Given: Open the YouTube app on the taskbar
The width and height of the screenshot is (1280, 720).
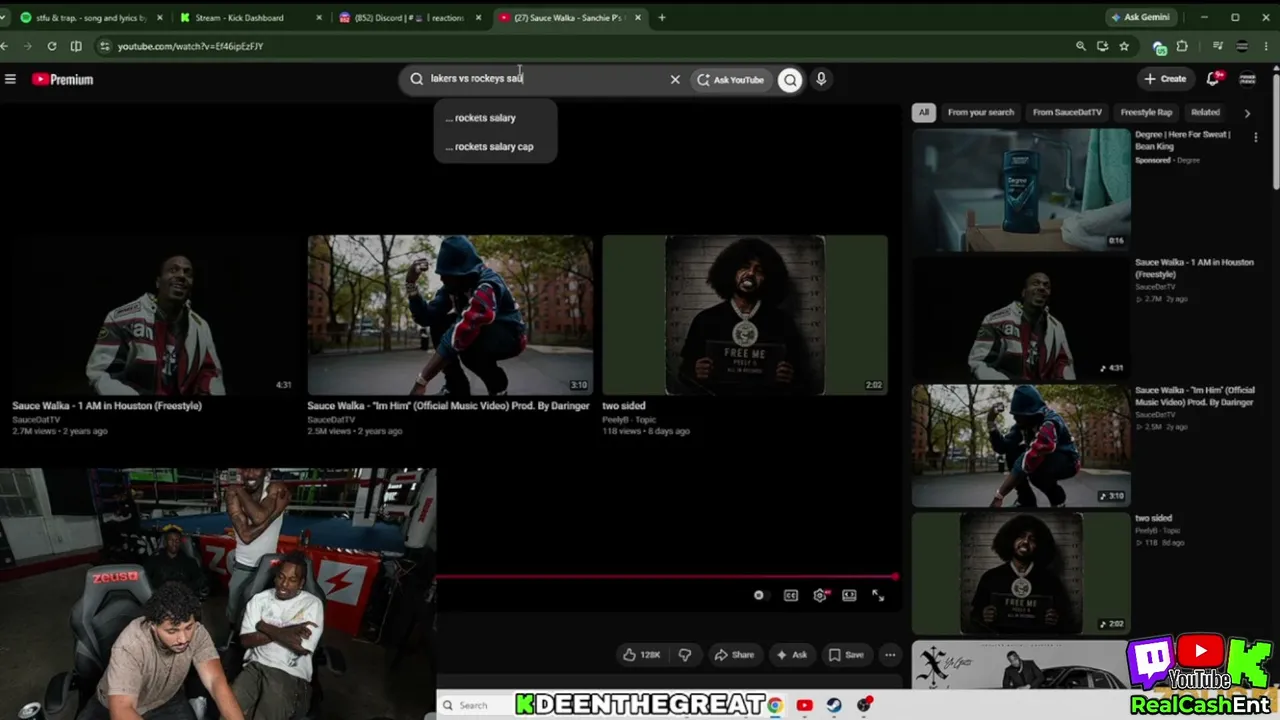Looking at the screenshot, I should (804, 706).
